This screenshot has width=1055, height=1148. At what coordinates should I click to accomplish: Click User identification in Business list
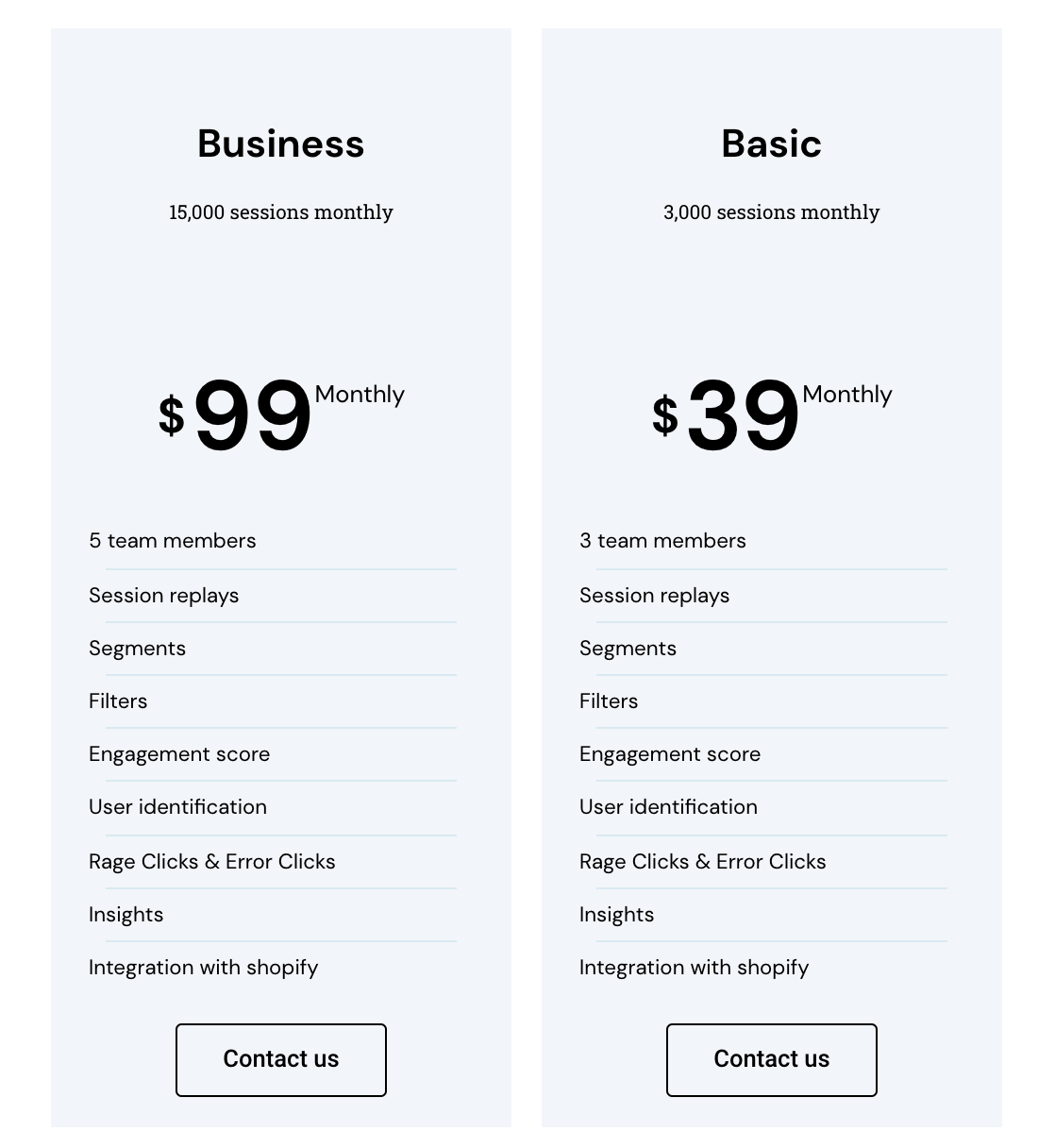tap(177, 807)
